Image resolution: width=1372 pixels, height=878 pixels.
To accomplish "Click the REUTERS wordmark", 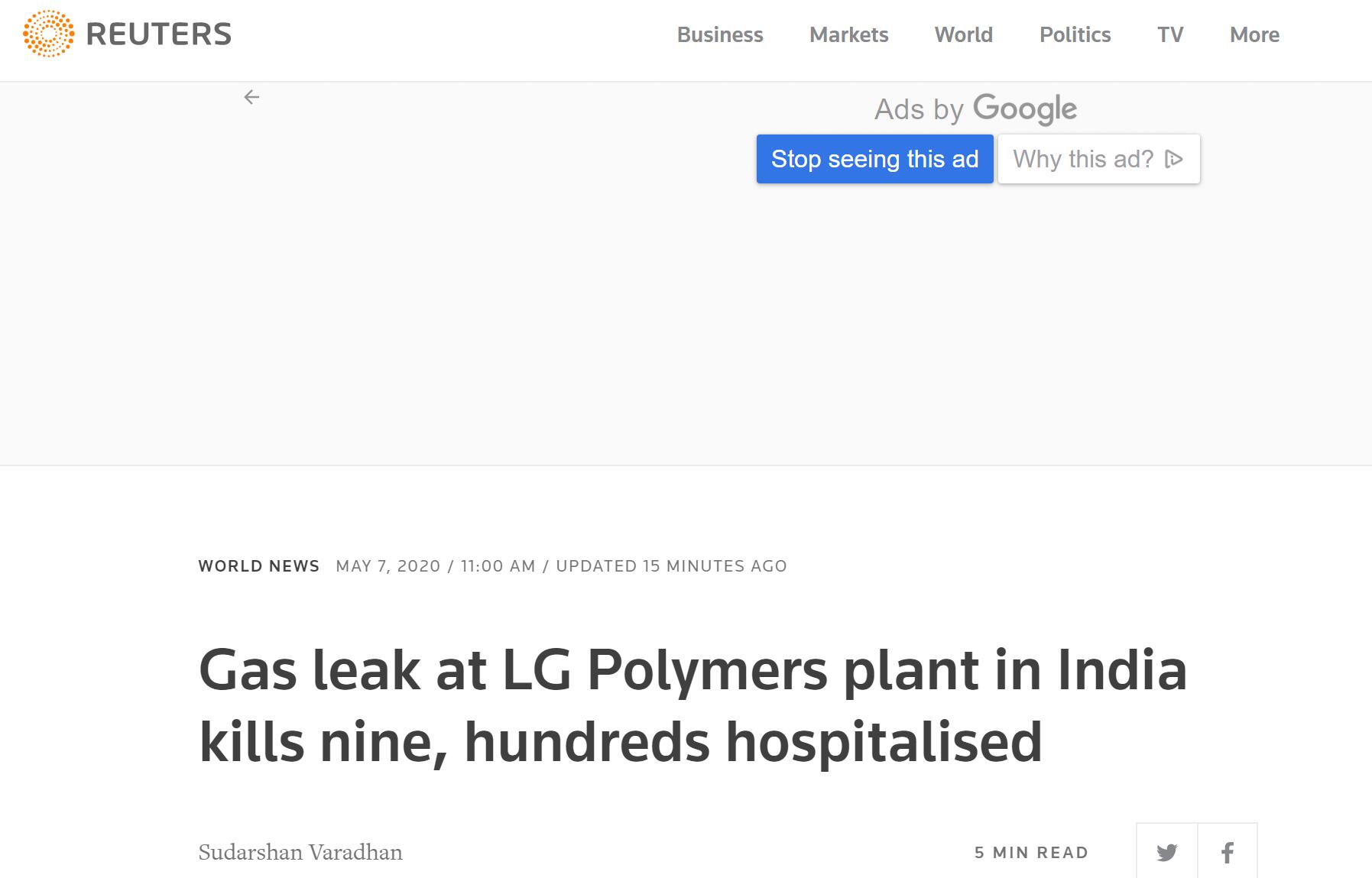I will (159, 34).
